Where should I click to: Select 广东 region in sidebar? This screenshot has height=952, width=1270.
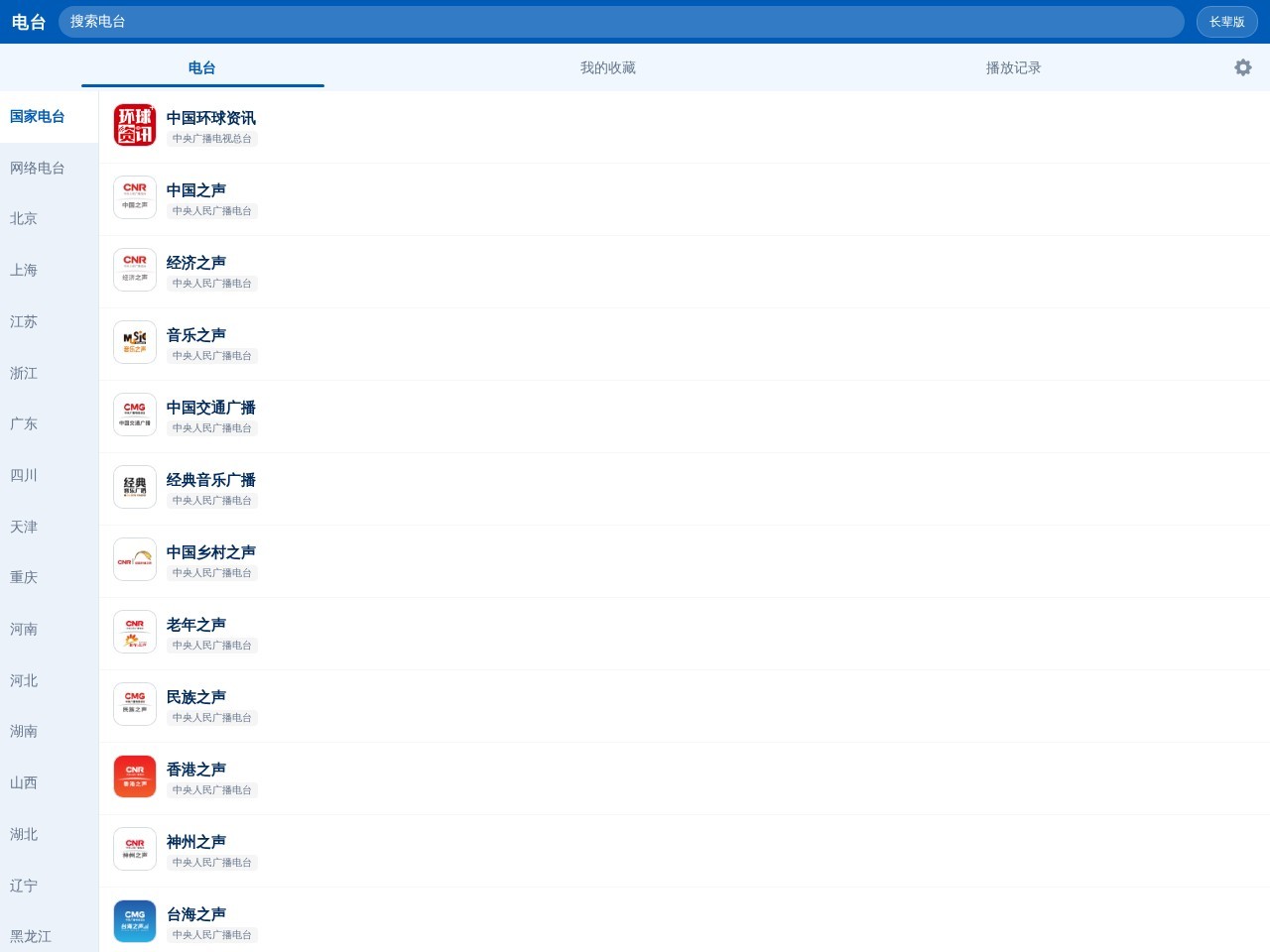(50, 424)
